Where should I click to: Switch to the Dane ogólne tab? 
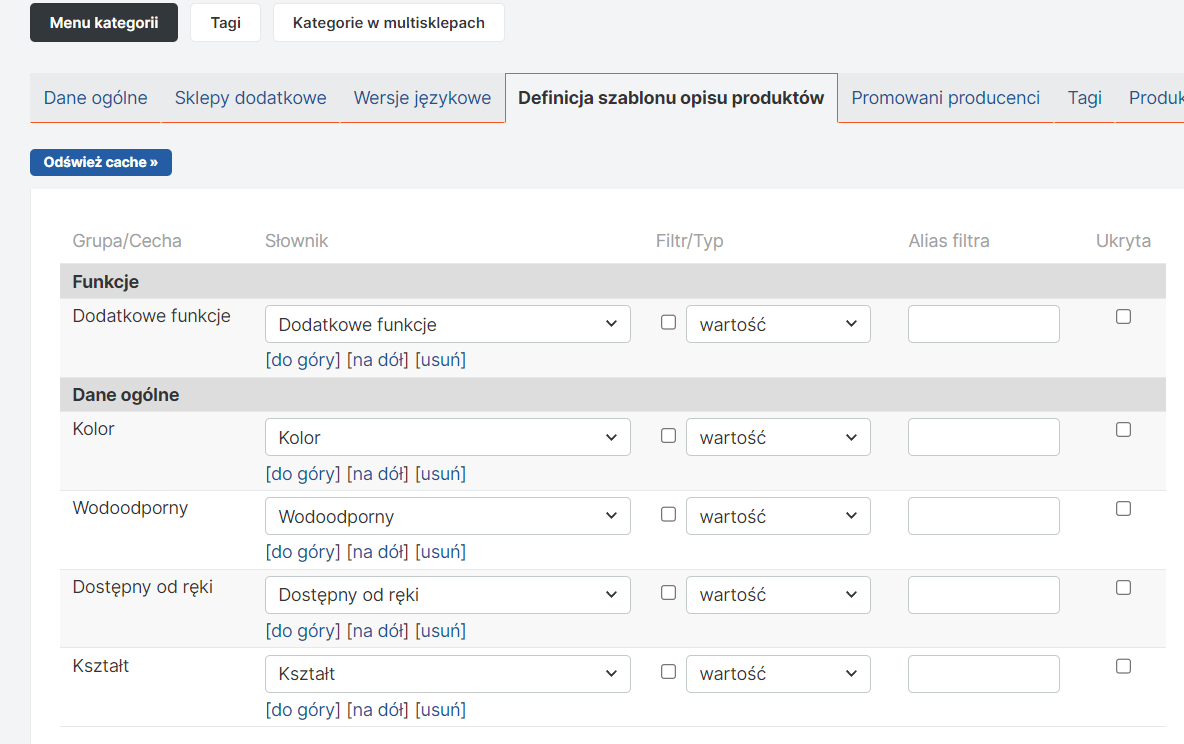point(96,98)
